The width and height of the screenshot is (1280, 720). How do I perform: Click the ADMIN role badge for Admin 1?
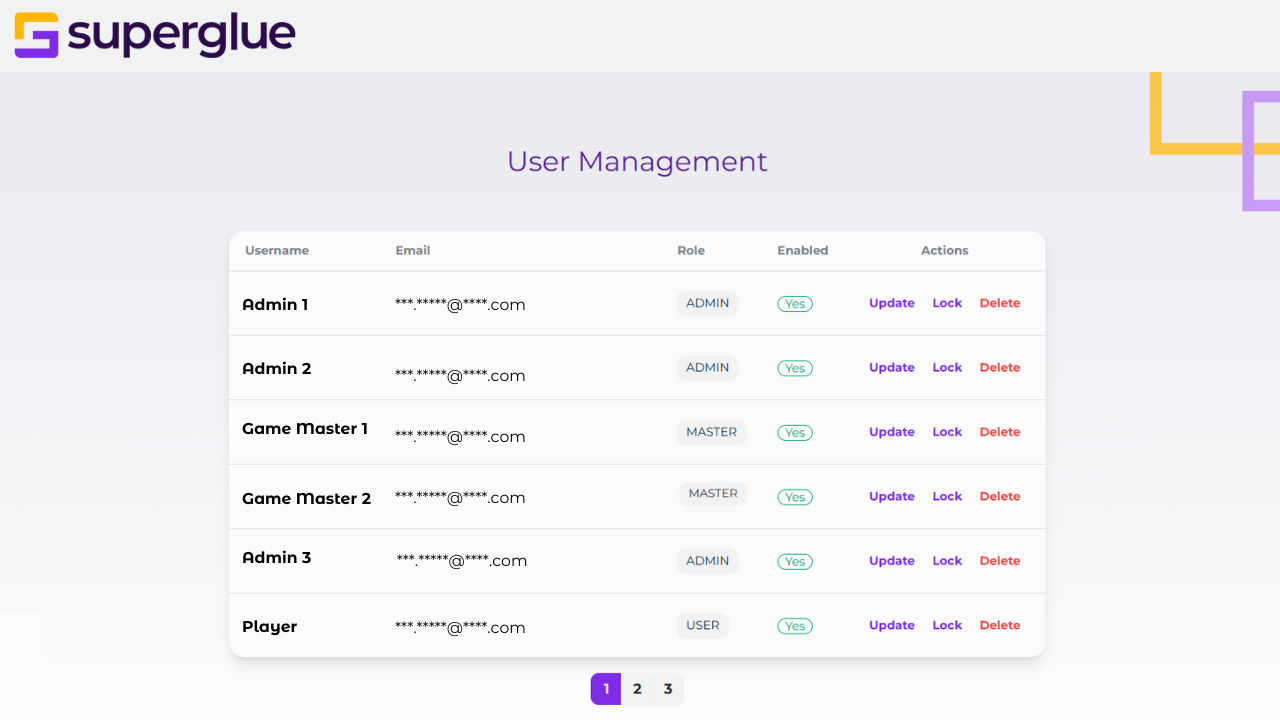coord(708,303)
